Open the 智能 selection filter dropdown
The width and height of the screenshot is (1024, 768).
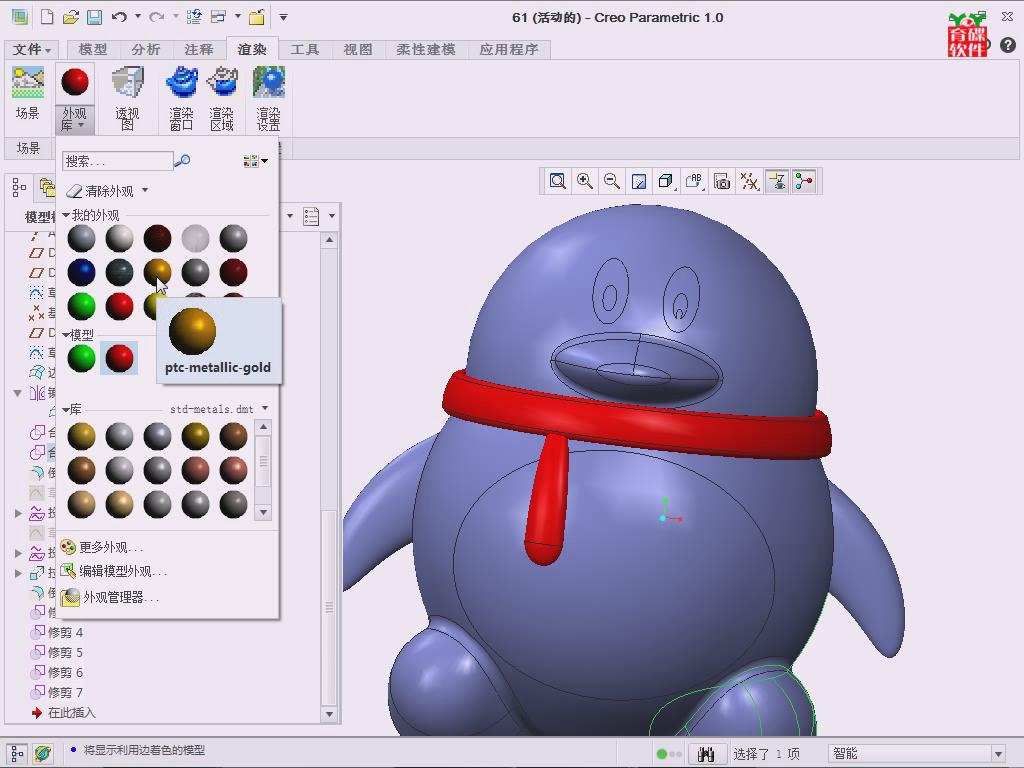(x=998, y=754)
